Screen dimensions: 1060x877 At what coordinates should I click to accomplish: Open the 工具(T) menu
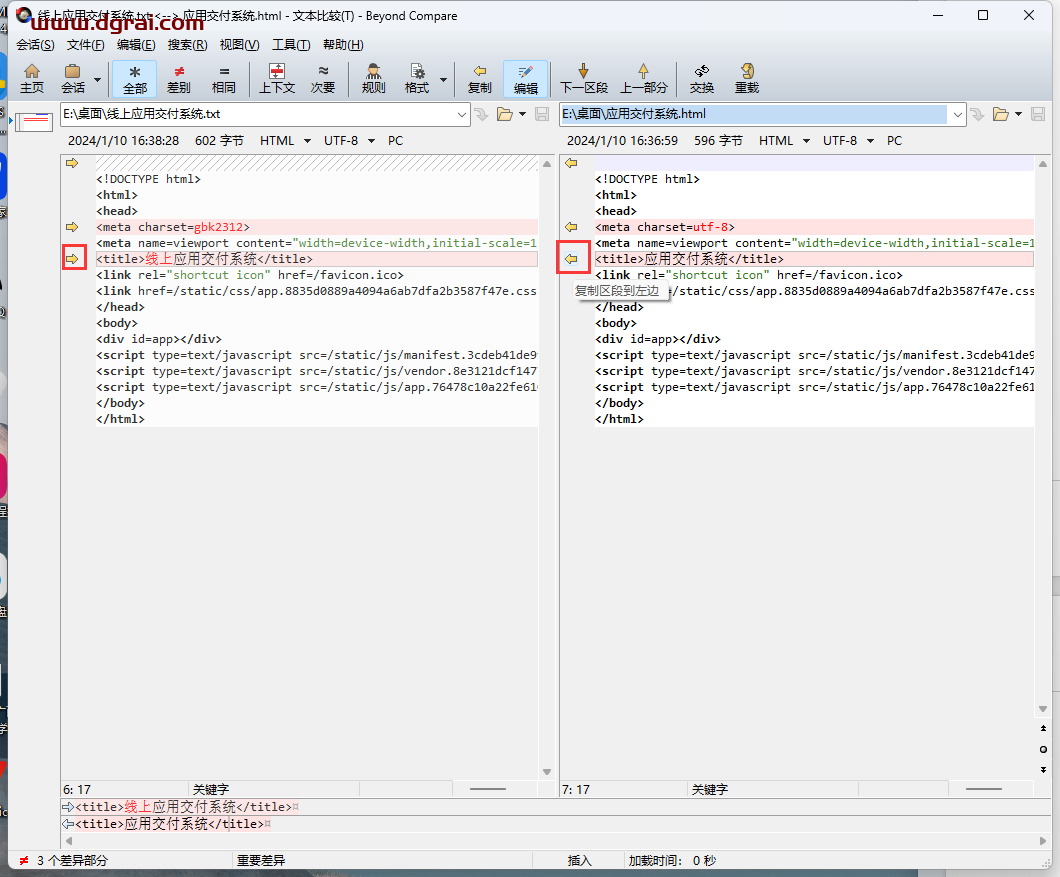tap(291, 45)
